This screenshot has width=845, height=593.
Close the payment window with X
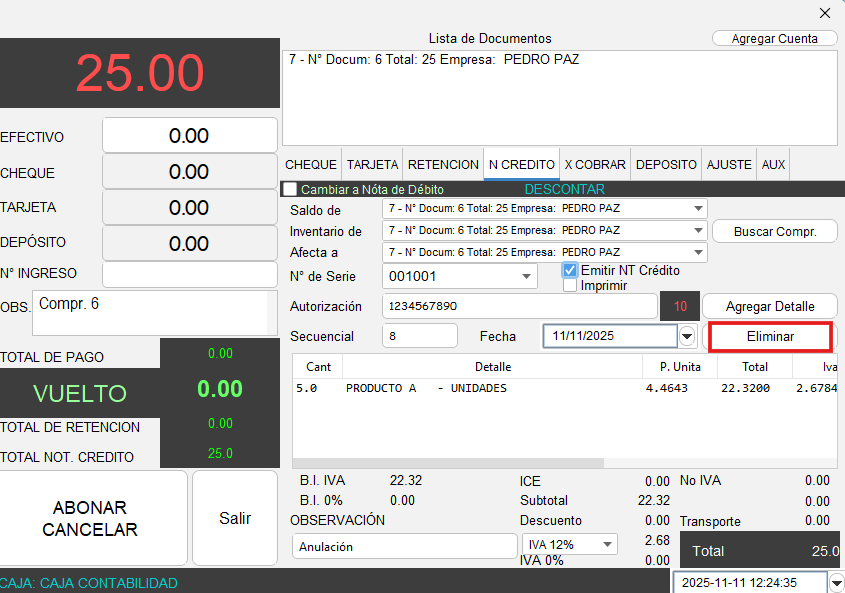click(x=824, y=13)
